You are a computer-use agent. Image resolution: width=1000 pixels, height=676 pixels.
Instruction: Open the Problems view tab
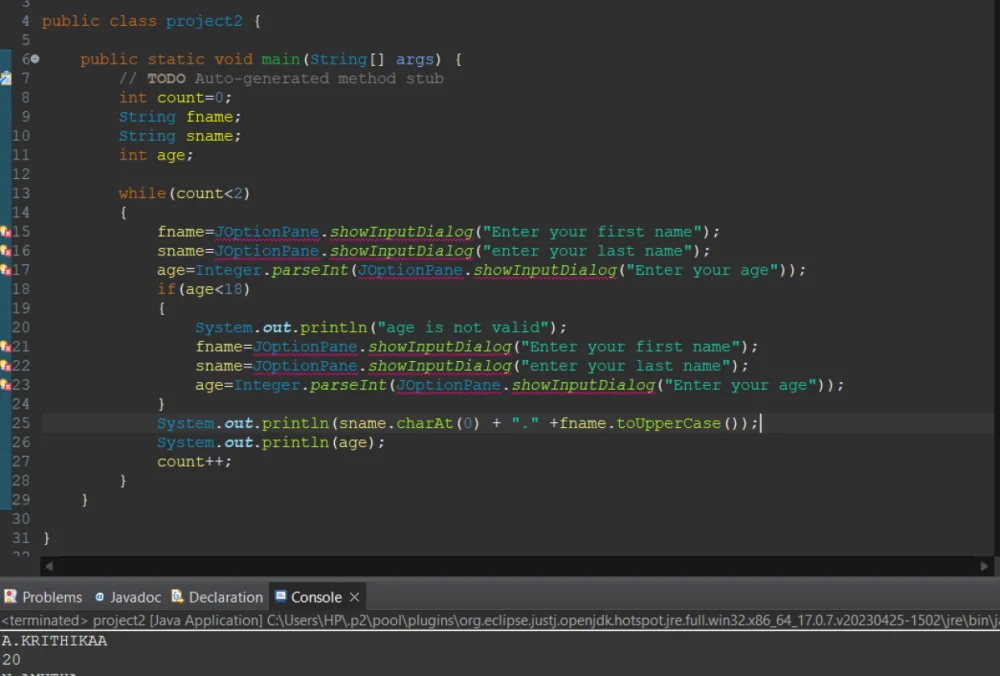coord(43,597)
